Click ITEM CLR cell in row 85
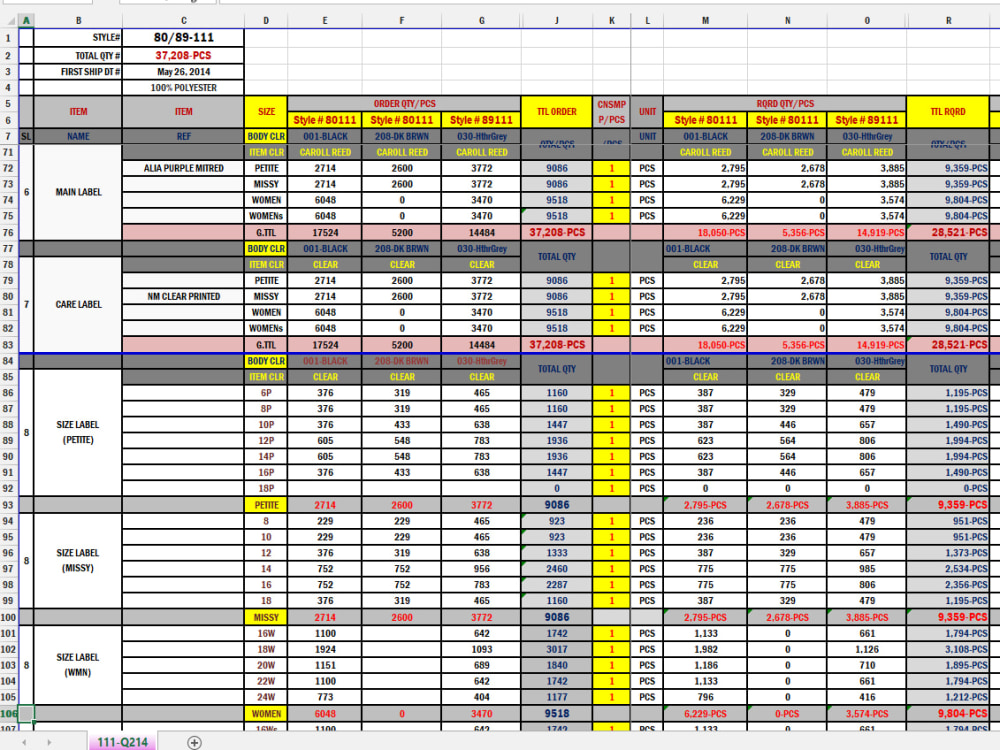This screenshot has height=750, width=1000. pyautogui.click(x=266, y=377)
